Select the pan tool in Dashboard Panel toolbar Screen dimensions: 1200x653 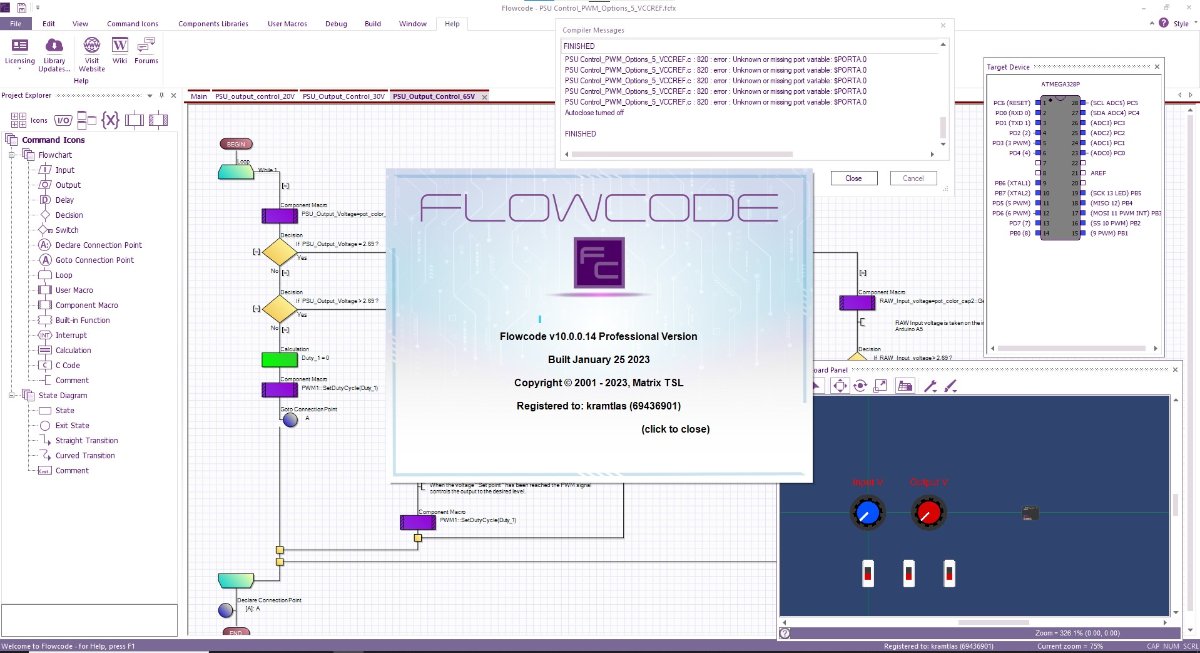840,385
